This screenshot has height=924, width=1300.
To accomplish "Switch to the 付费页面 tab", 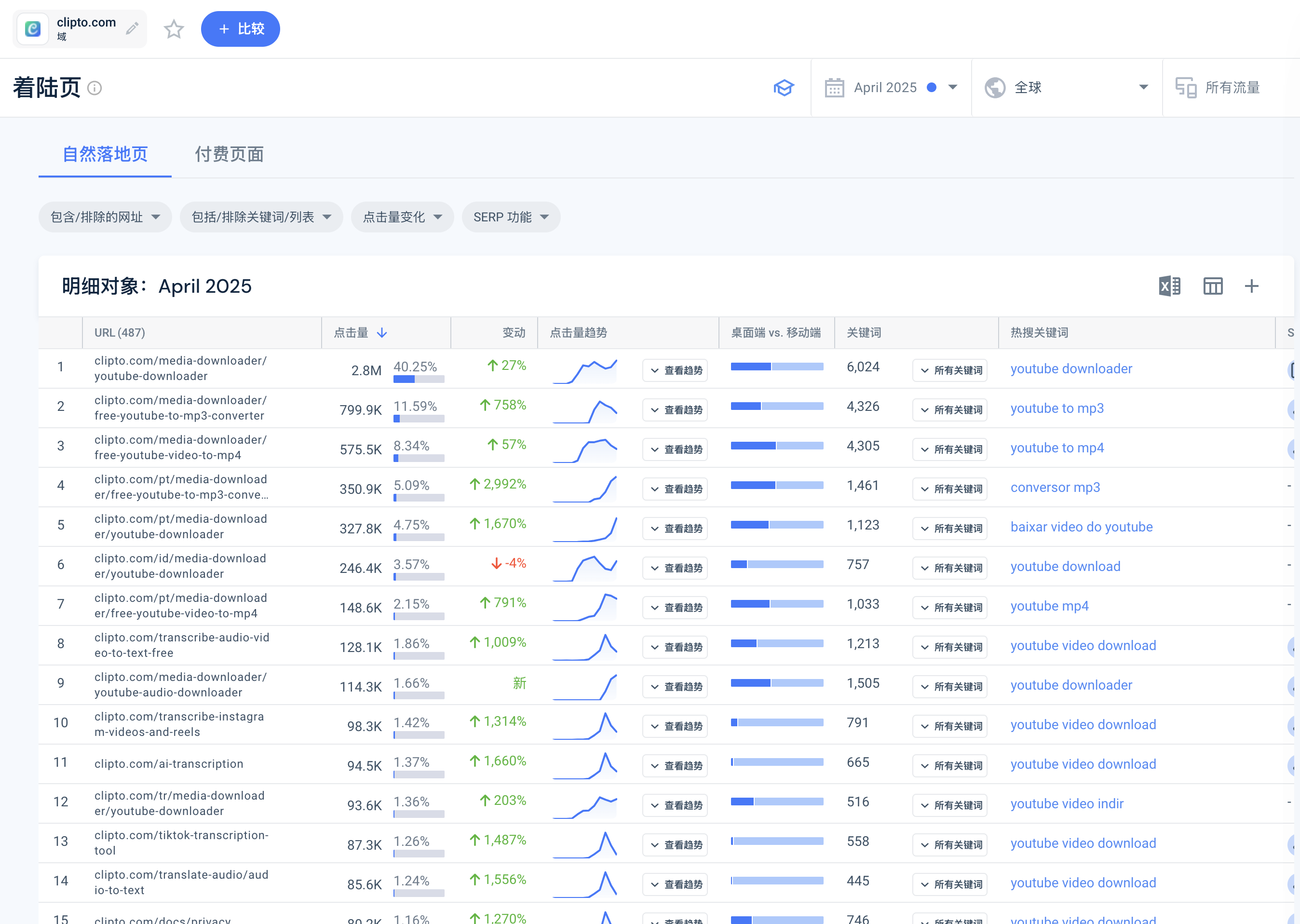I will pos(229,154).
